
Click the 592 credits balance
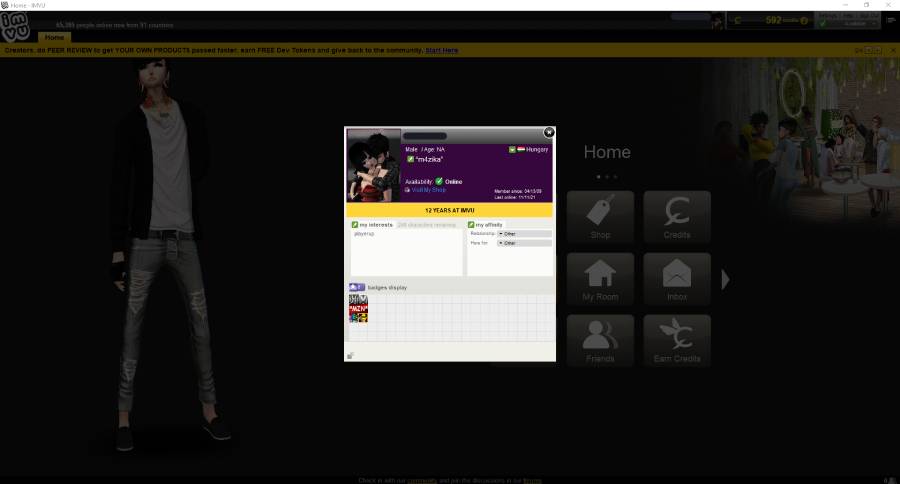[x=773, y=20]
